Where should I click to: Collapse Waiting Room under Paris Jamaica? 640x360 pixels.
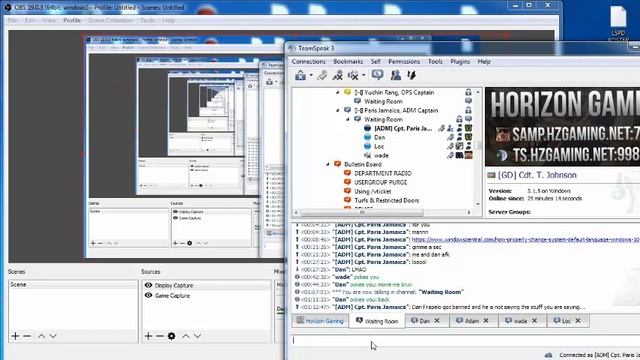[x=347, y=120]
